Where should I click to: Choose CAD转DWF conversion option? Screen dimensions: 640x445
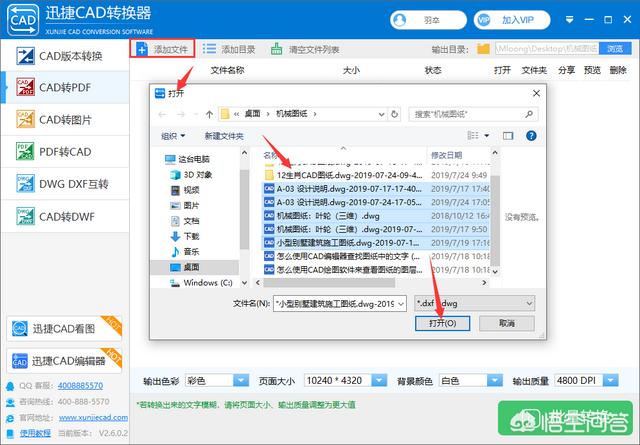pyautogui.click(x=65, y=216)
